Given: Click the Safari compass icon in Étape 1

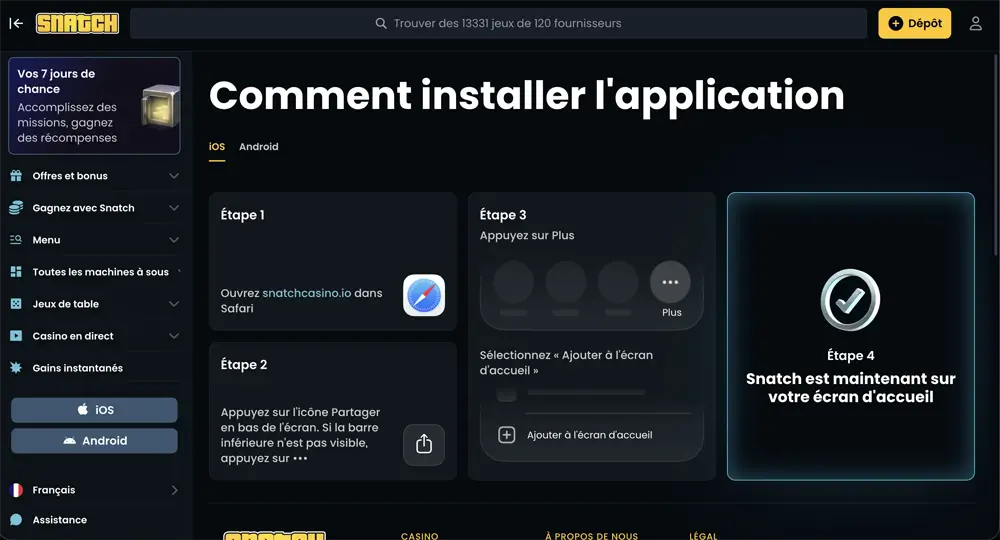Looking at the screenshot, I should point(424,295).
